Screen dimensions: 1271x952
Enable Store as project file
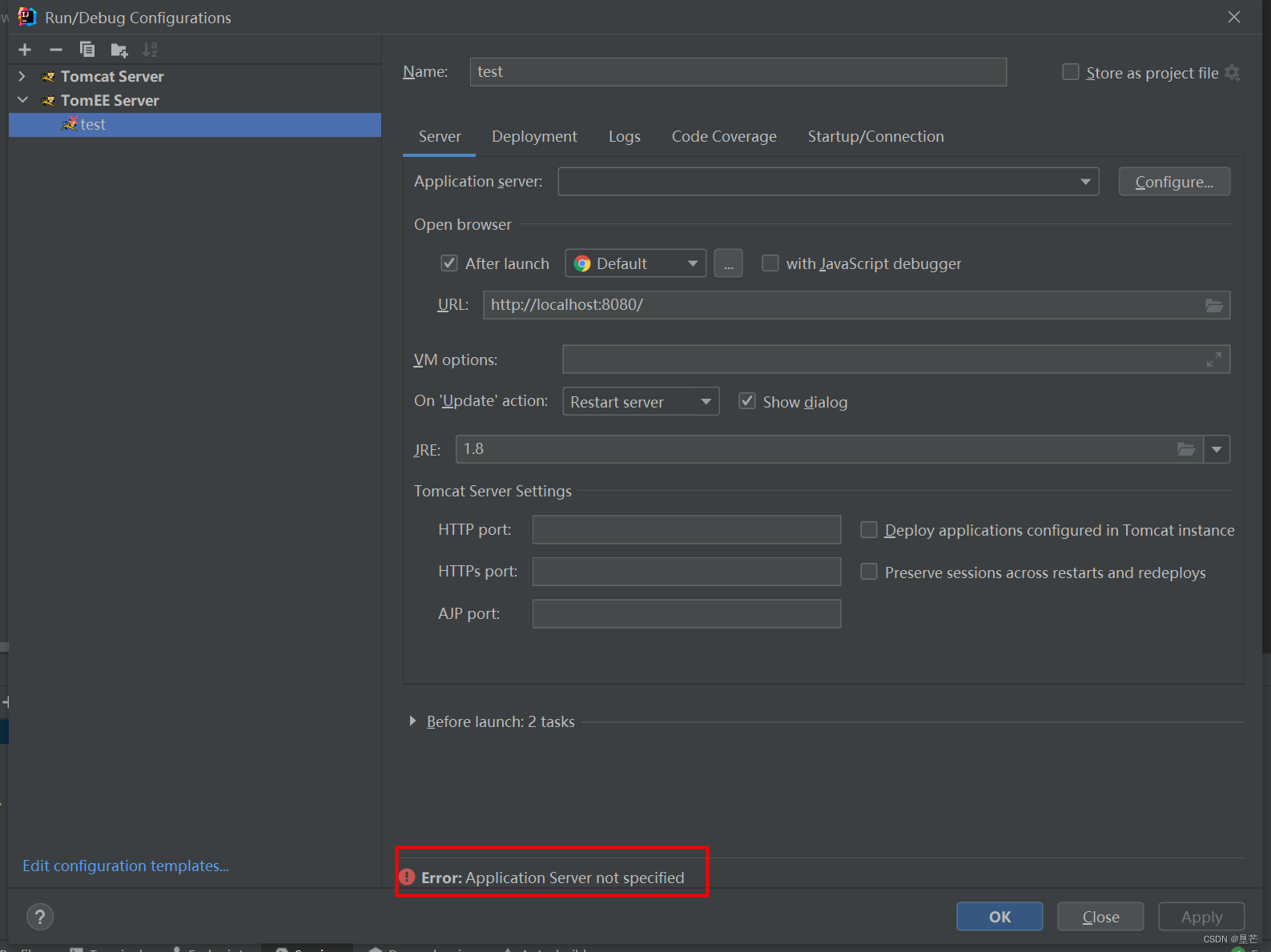point(1071,72)
